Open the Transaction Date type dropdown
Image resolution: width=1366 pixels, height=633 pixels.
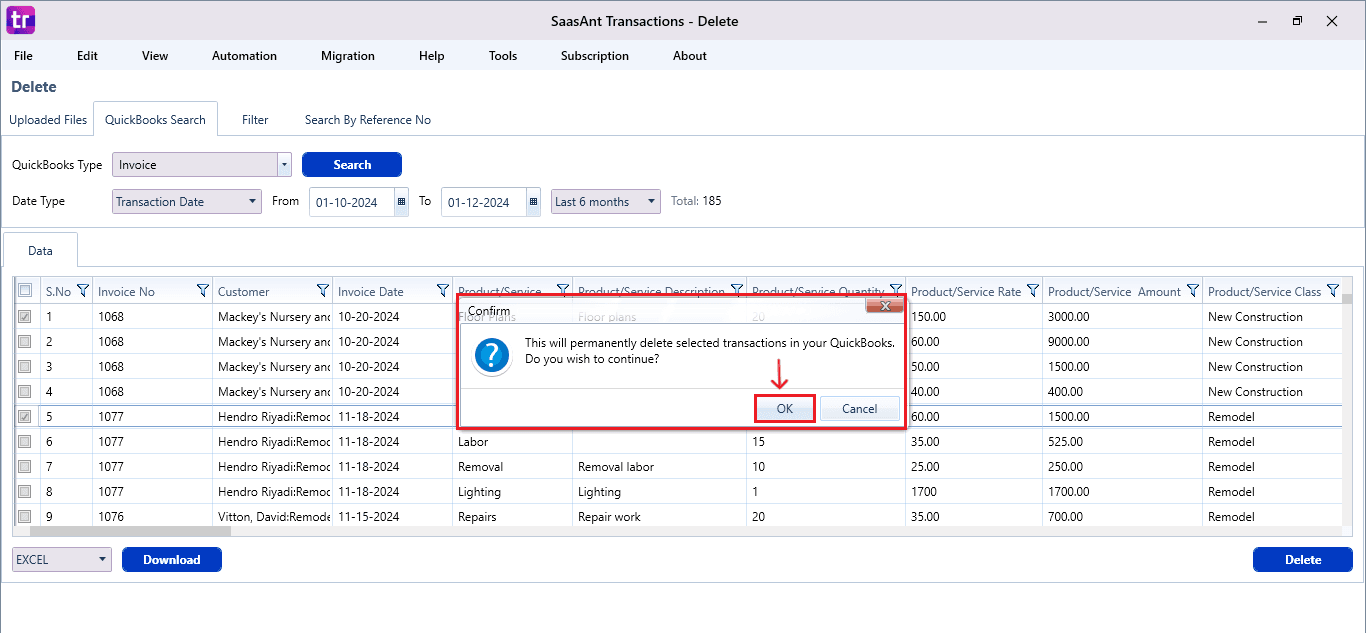pyautogui.click(x=252, y=202)
